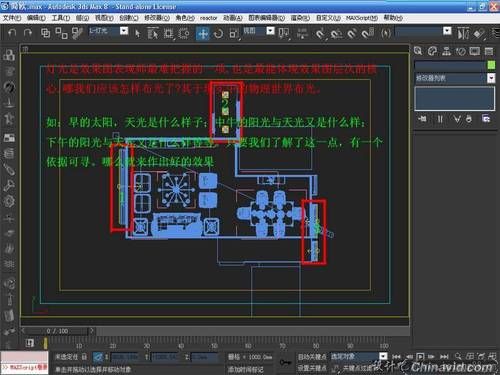Toggle the pin stack icon below the modifier stack

click(422, 119)
